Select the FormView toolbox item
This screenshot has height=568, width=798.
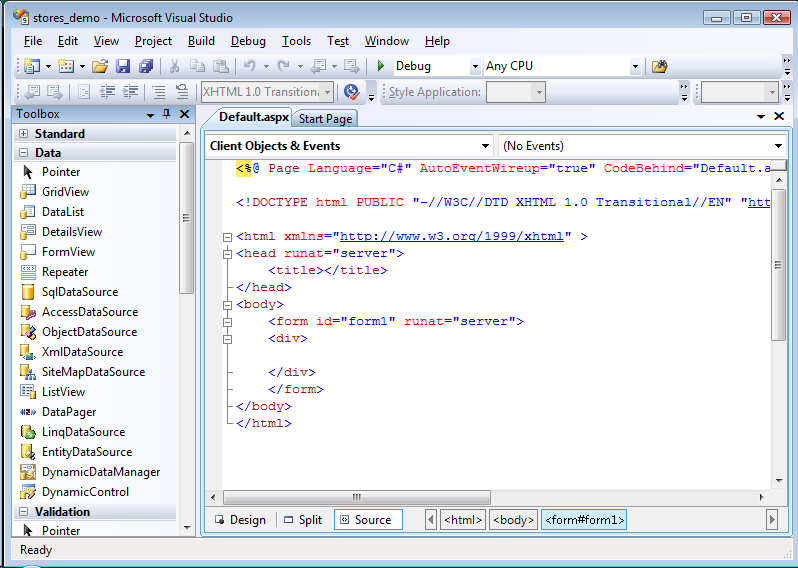click(x=58, y=252)
